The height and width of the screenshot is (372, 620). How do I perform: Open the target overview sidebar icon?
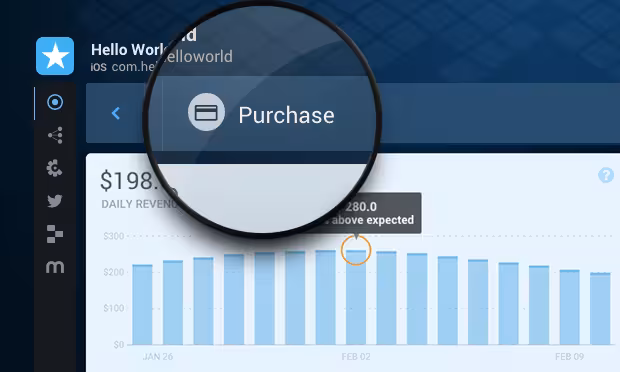click(x=55, y=102)
